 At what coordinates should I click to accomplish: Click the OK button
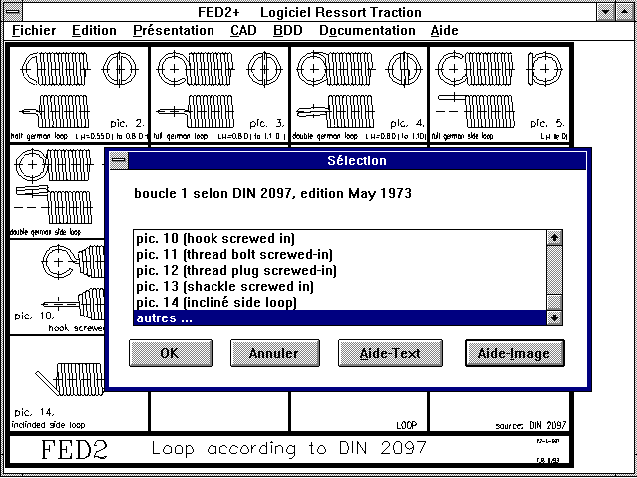(169, 353)
